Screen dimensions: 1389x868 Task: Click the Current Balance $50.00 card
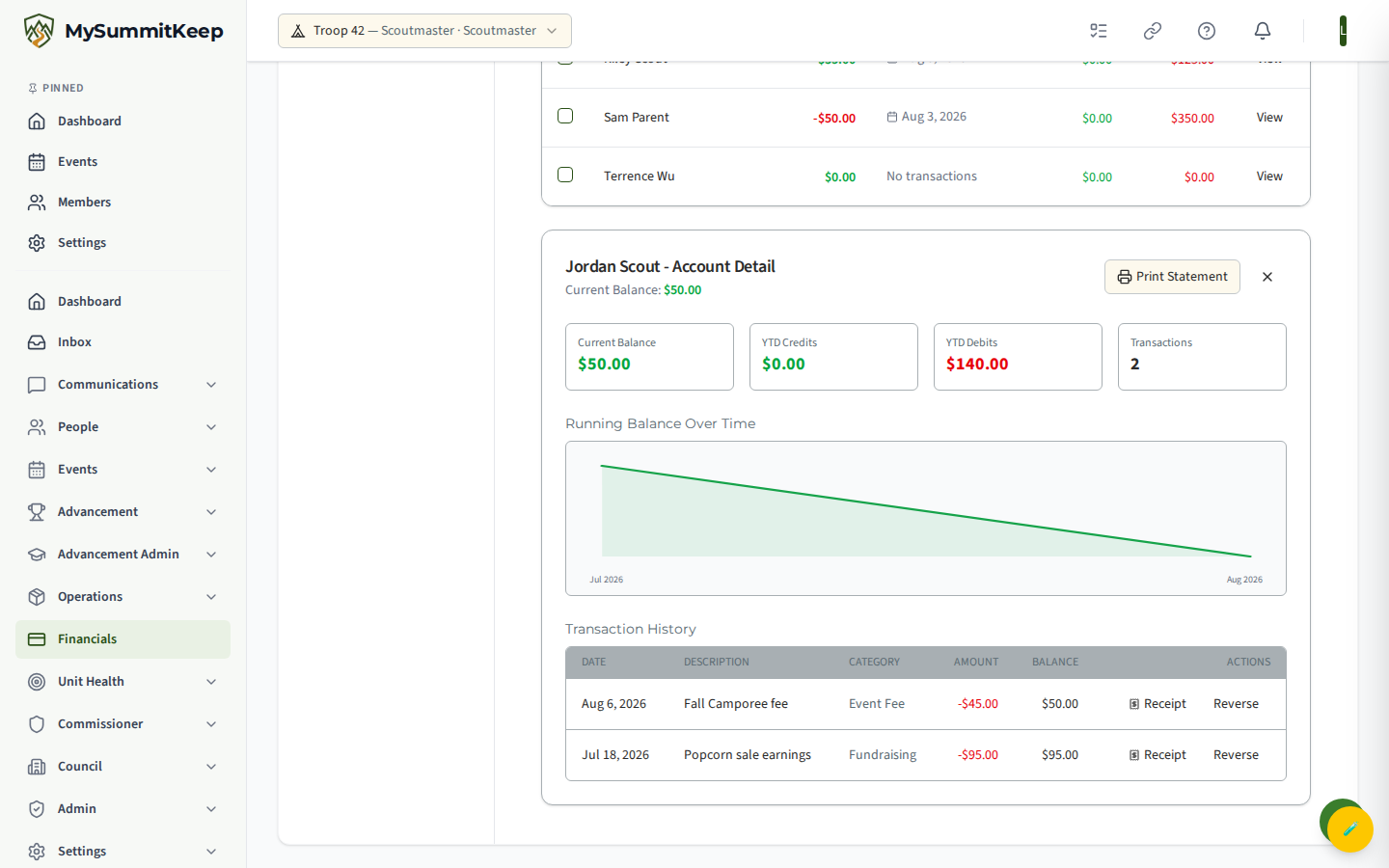[x=649, y=357]
